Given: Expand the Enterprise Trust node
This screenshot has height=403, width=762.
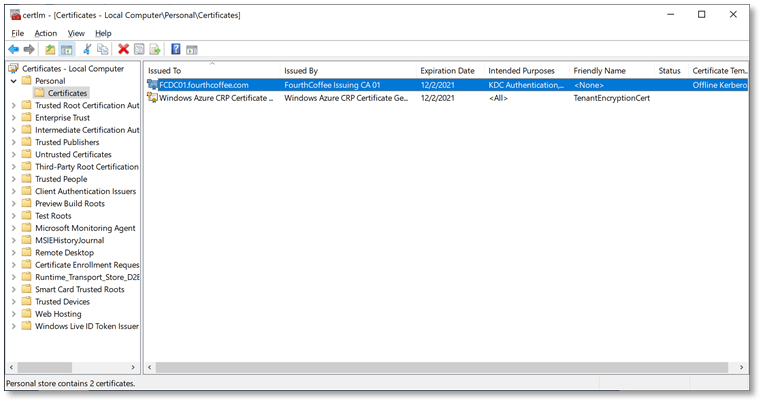Looking at the screenshot, I should point(13,118).
